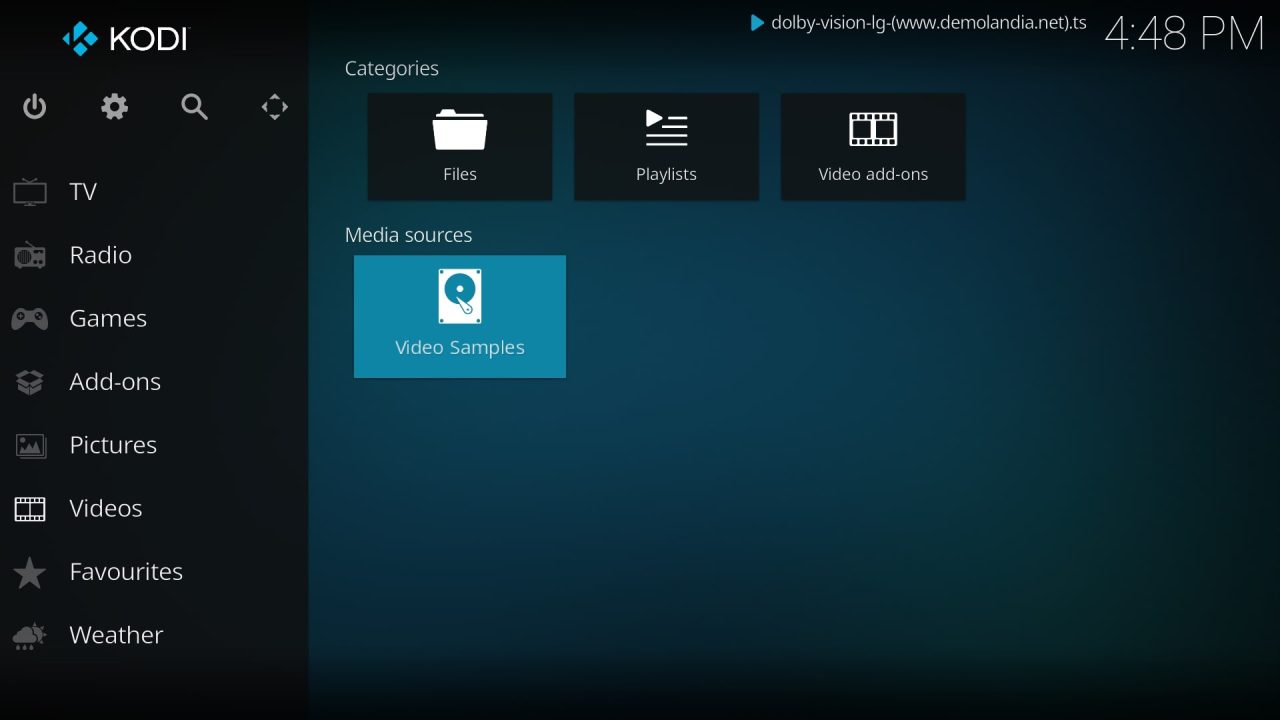Select the Pictures icon
Viewport: 1280px width, 720px height.
(29, 445)
